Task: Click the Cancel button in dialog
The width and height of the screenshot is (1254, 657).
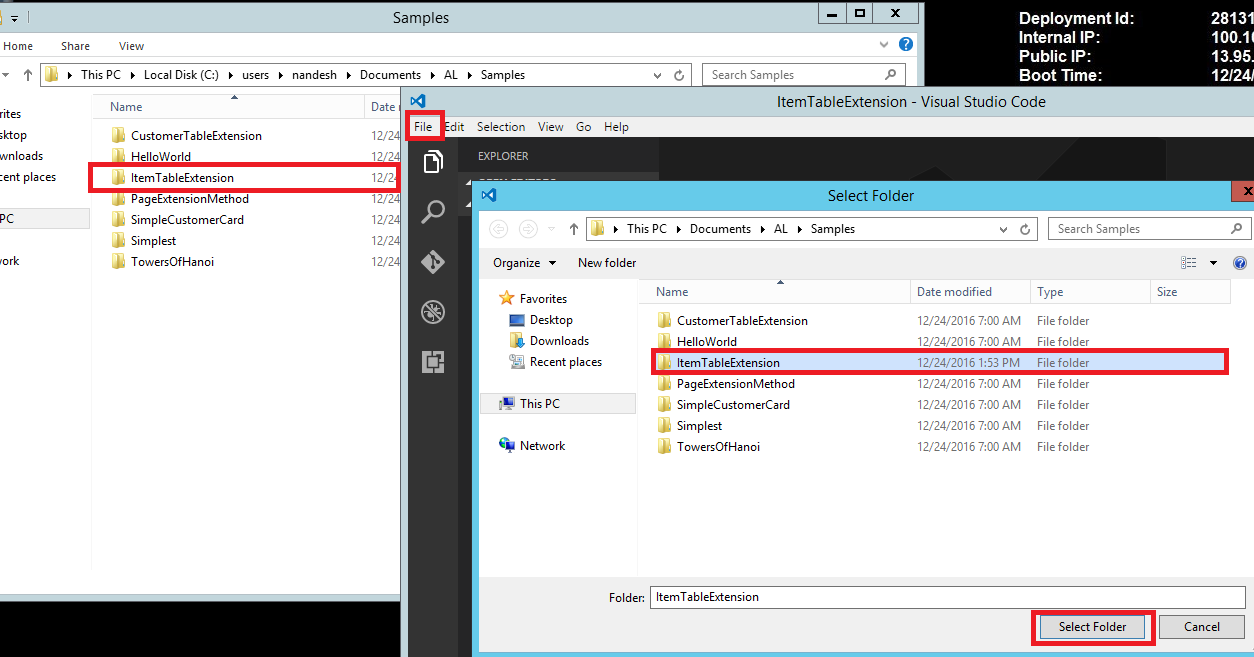Action: [x=1202, y=627]
